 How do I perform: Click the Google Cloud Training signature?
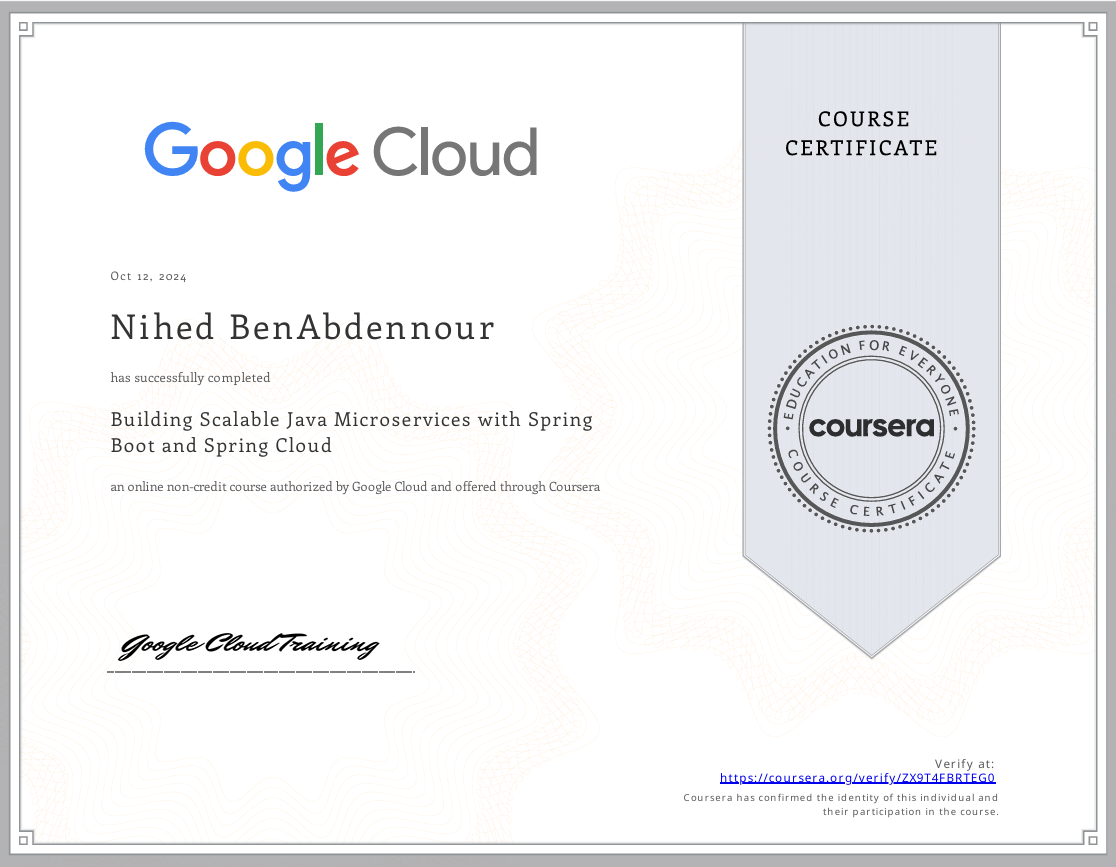pyautogui.click(x=249, y=646)
